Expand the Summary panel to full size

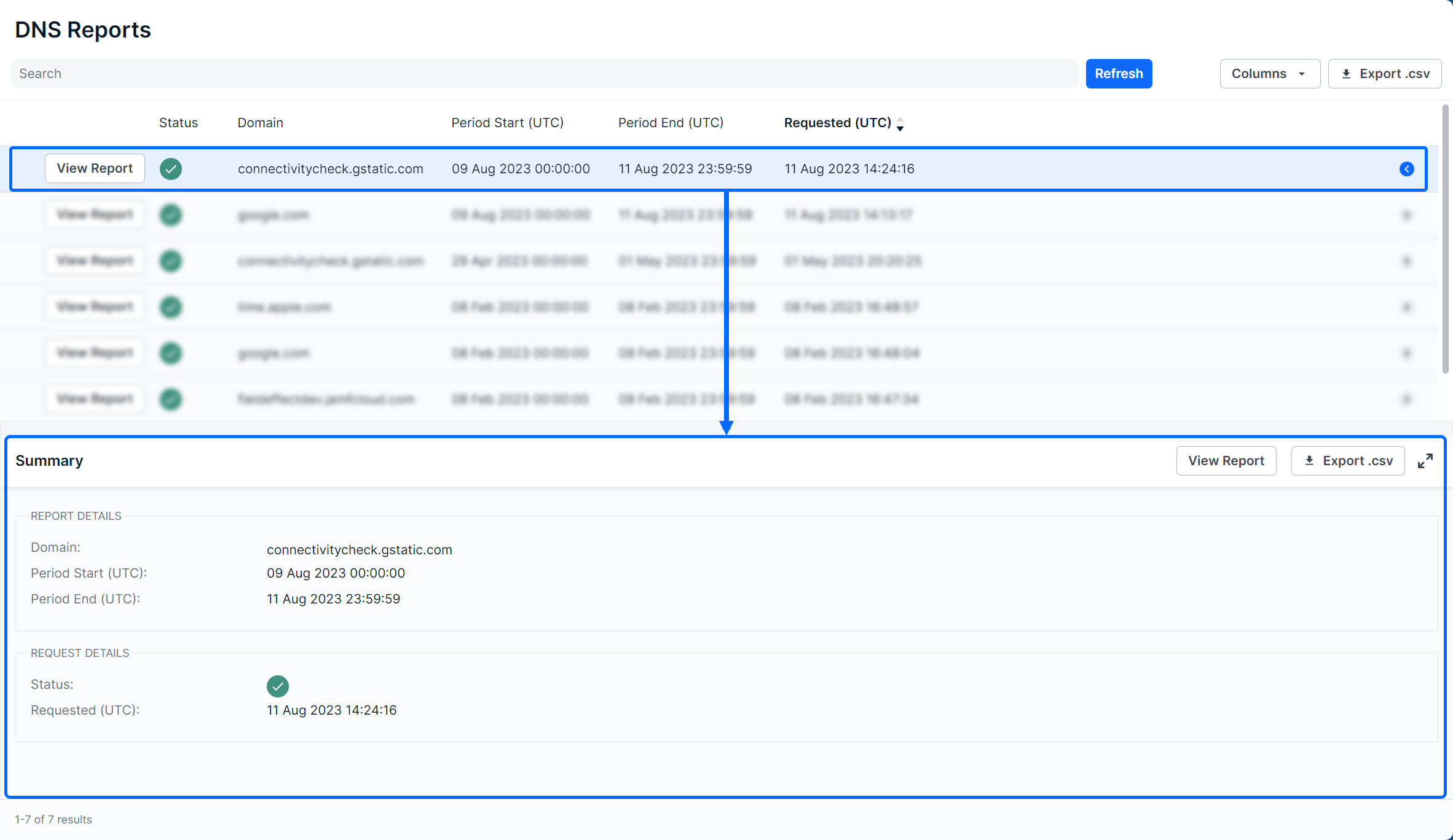1425,461
